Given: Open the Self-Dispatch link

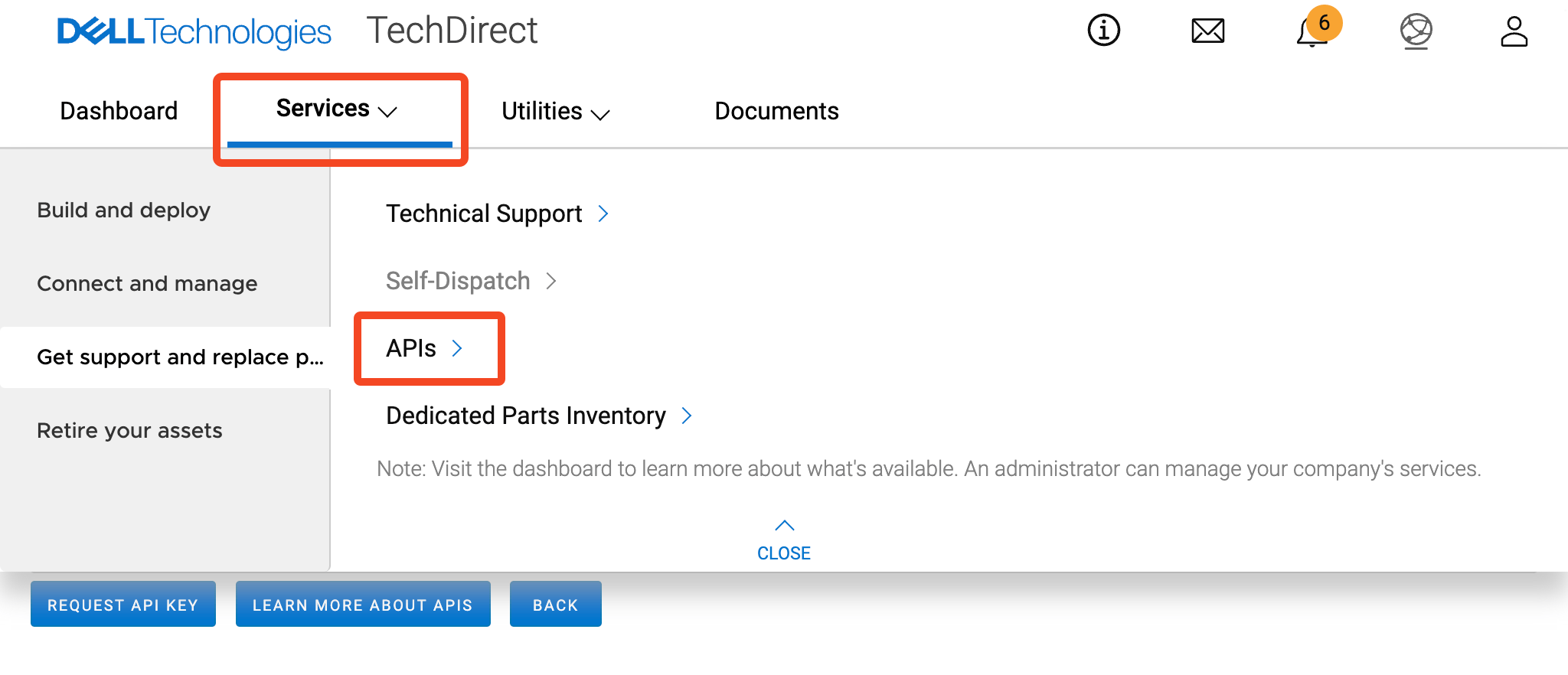Looking at the screenshot, I should pyautogui.click(x=458, y=281).
